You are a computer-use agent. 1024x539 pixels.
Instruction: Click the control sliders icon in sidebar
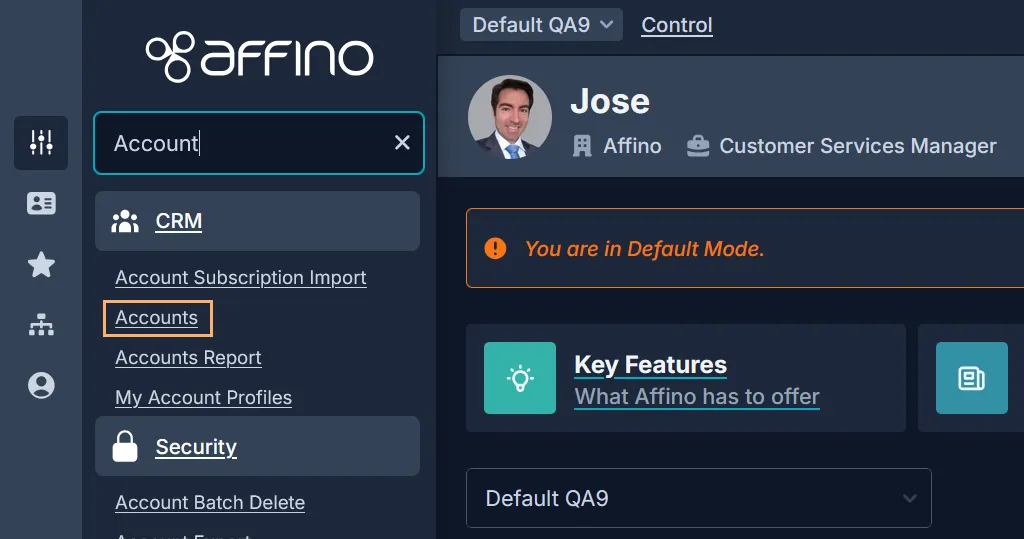(x=41, y=143)
